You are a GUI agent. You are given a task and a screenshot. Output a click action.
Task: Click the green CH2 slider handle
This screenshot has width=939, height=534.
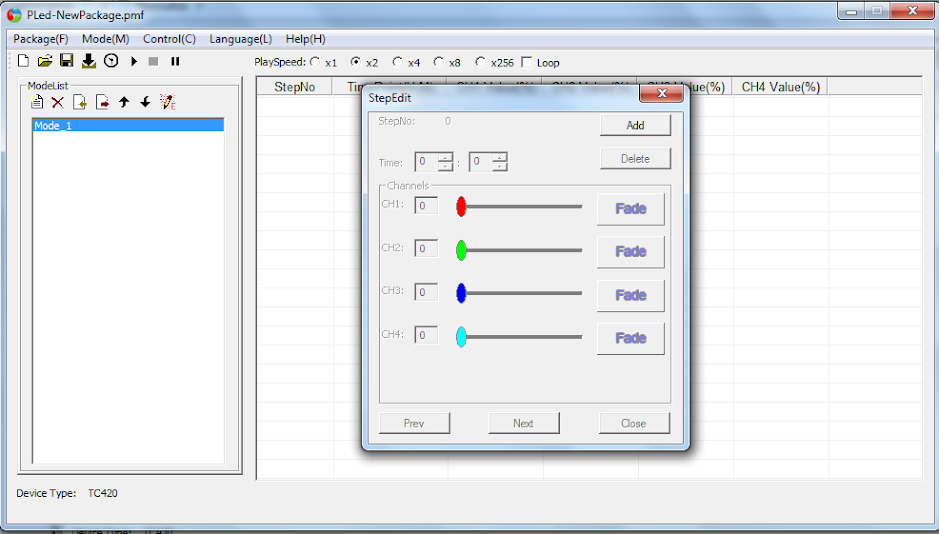click(461, 250)
